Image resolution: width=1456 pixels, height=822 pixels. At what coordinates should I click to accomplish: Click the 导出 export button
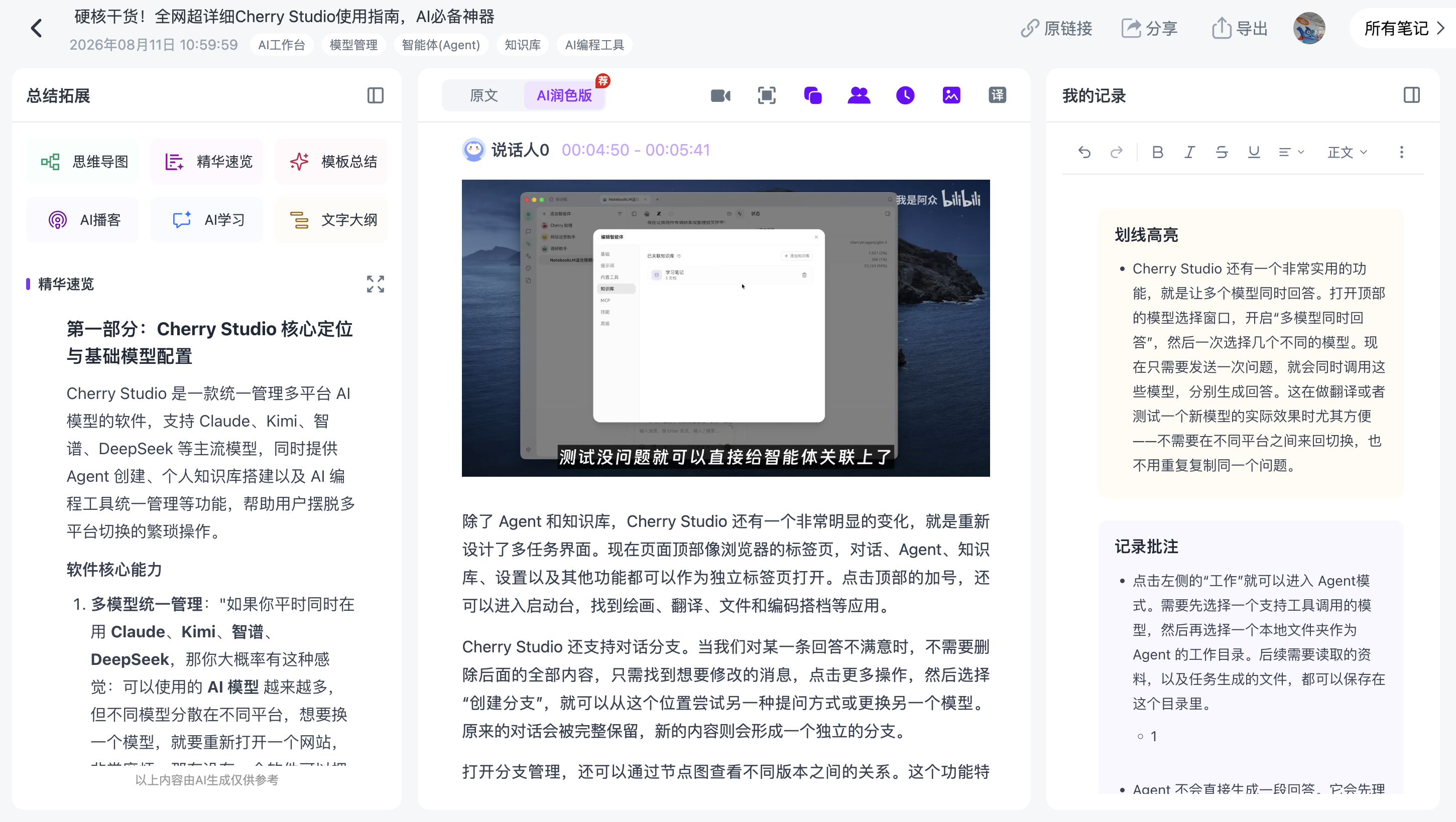[1240, 28]
